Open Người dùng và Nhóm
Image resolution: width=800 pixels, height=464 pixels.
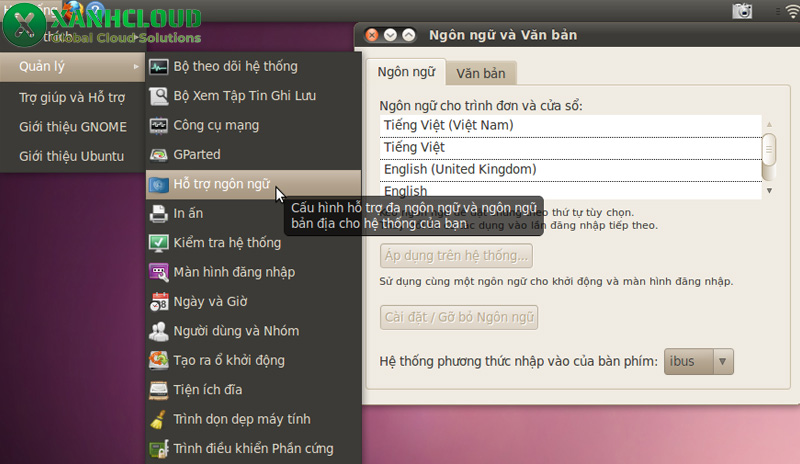coord(254,331)
